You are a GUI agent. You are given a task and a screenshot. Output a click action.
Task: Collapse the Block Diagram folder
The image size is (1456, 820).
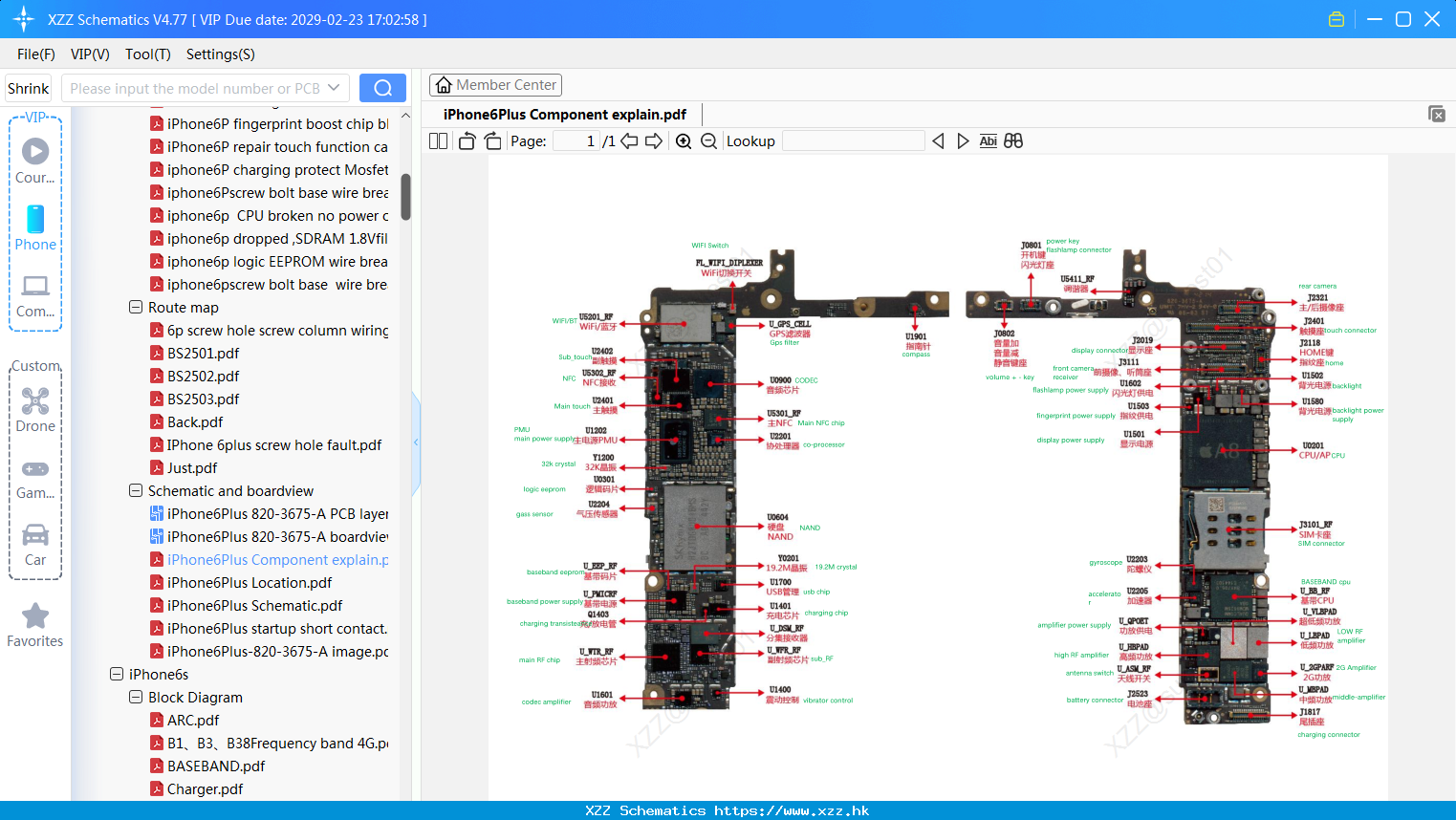[135, 698]
